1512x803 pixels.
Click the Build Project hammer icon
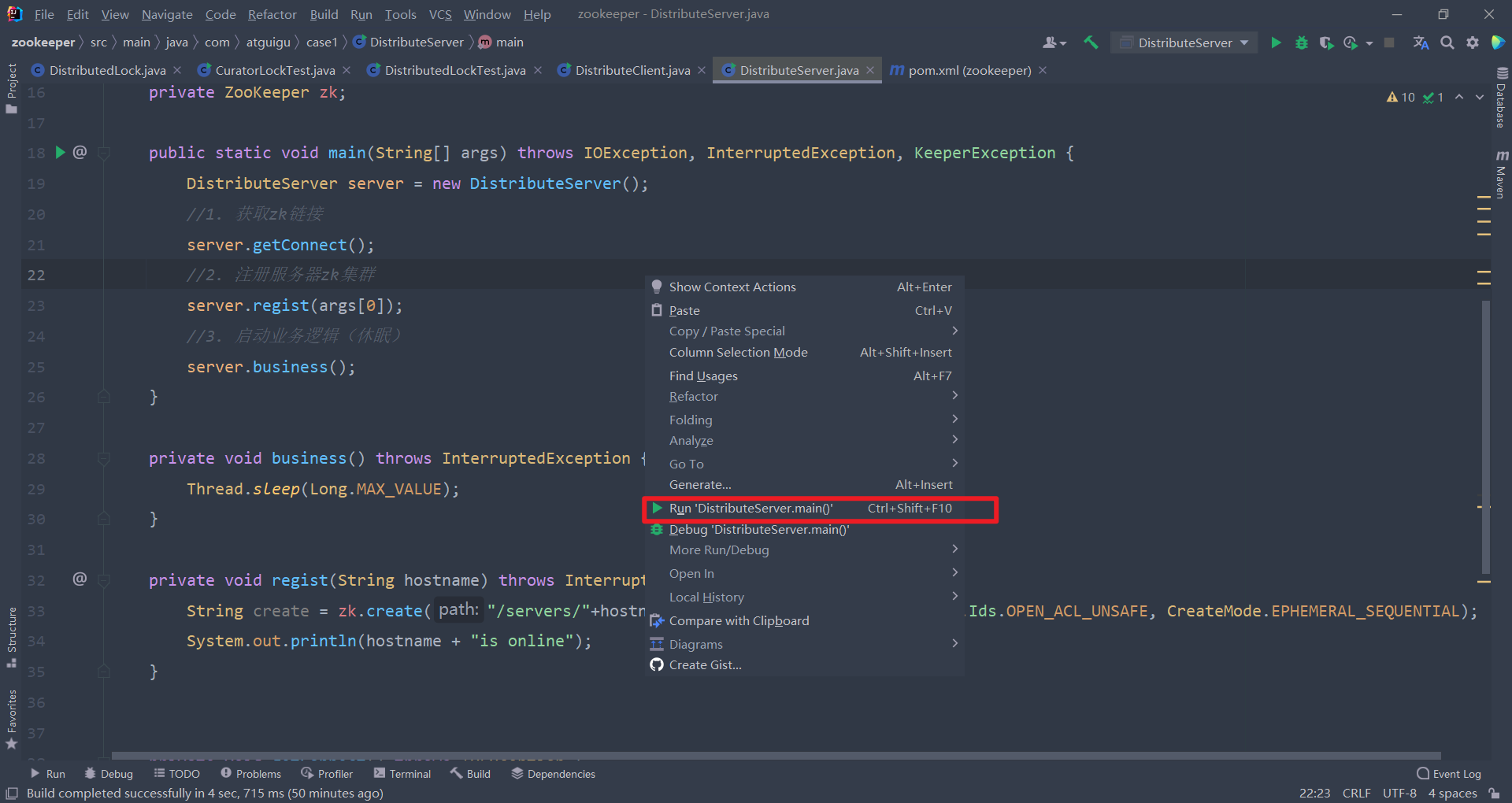tap(1091, 43)
